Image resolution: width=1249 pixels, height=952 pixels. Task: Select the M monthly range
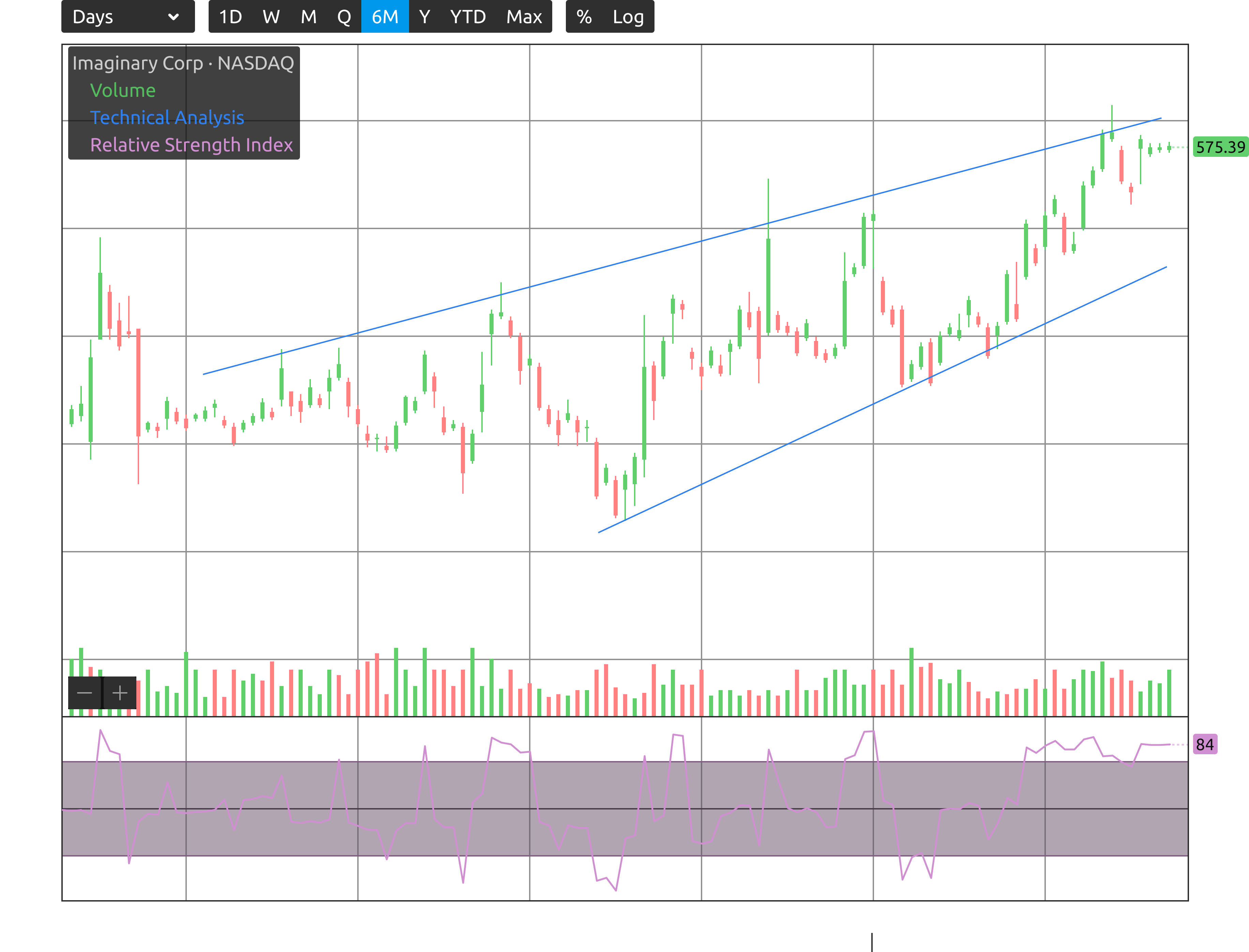[x=308, y=17]
